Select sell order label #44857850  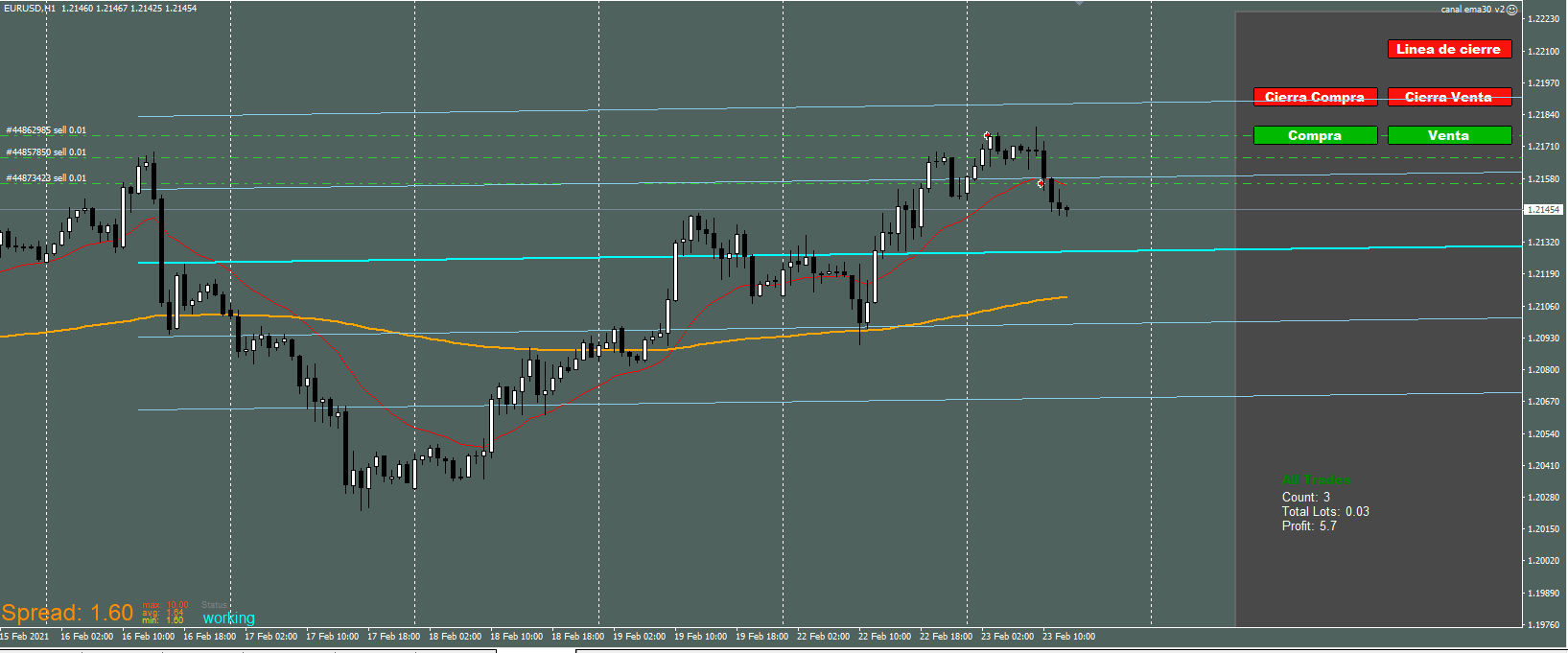[x=46, y=152]
